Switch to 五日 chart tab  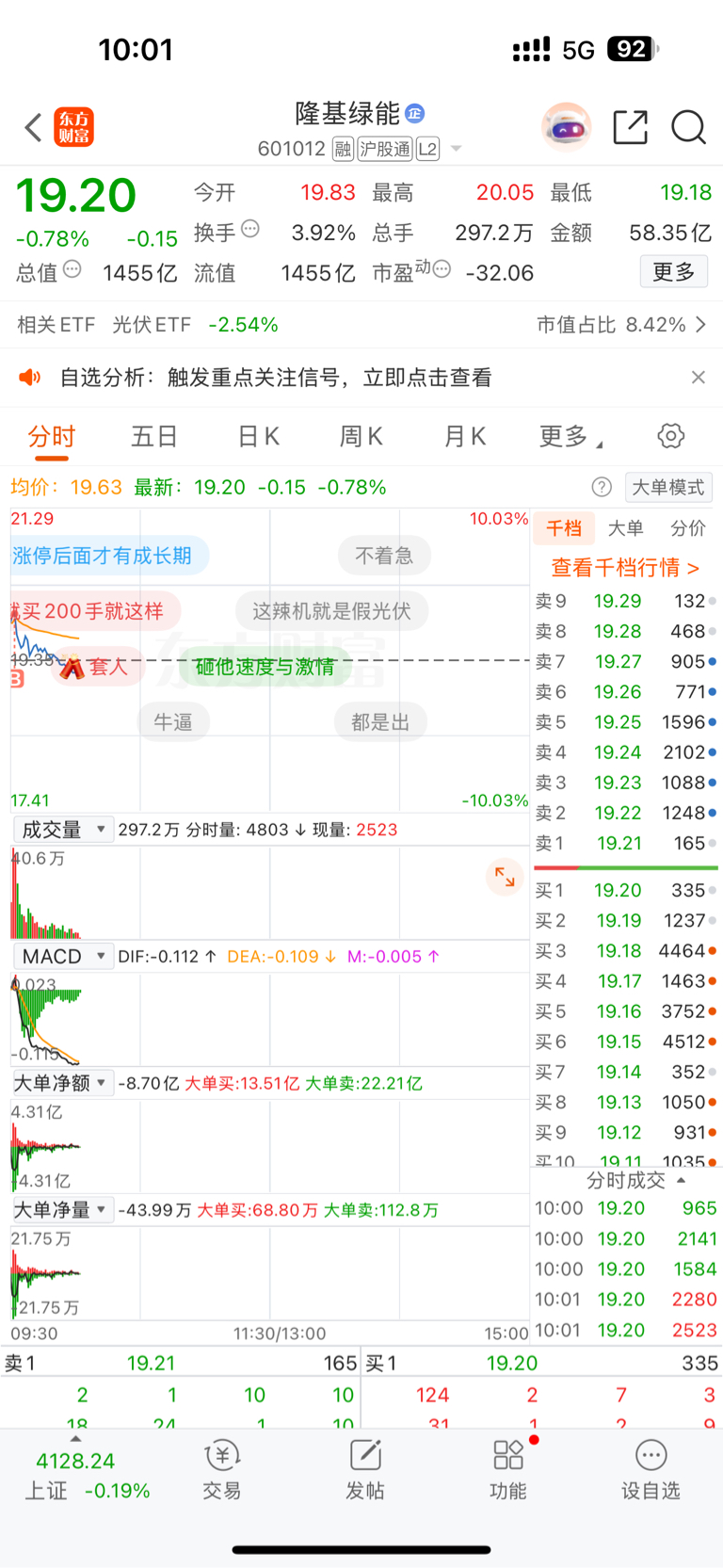(154, 436)
